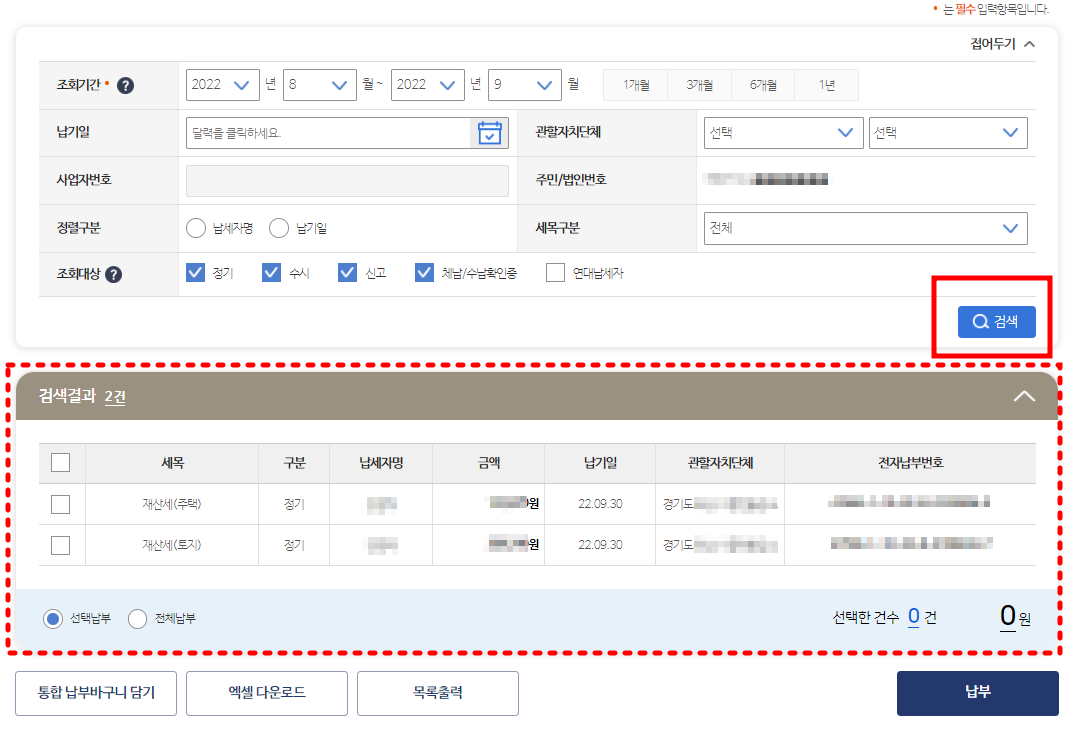The width and height of the screenshot is (1072, 751).
Task: Uncheck the 정기 checkbox
Action: click(x=196, y=271)
